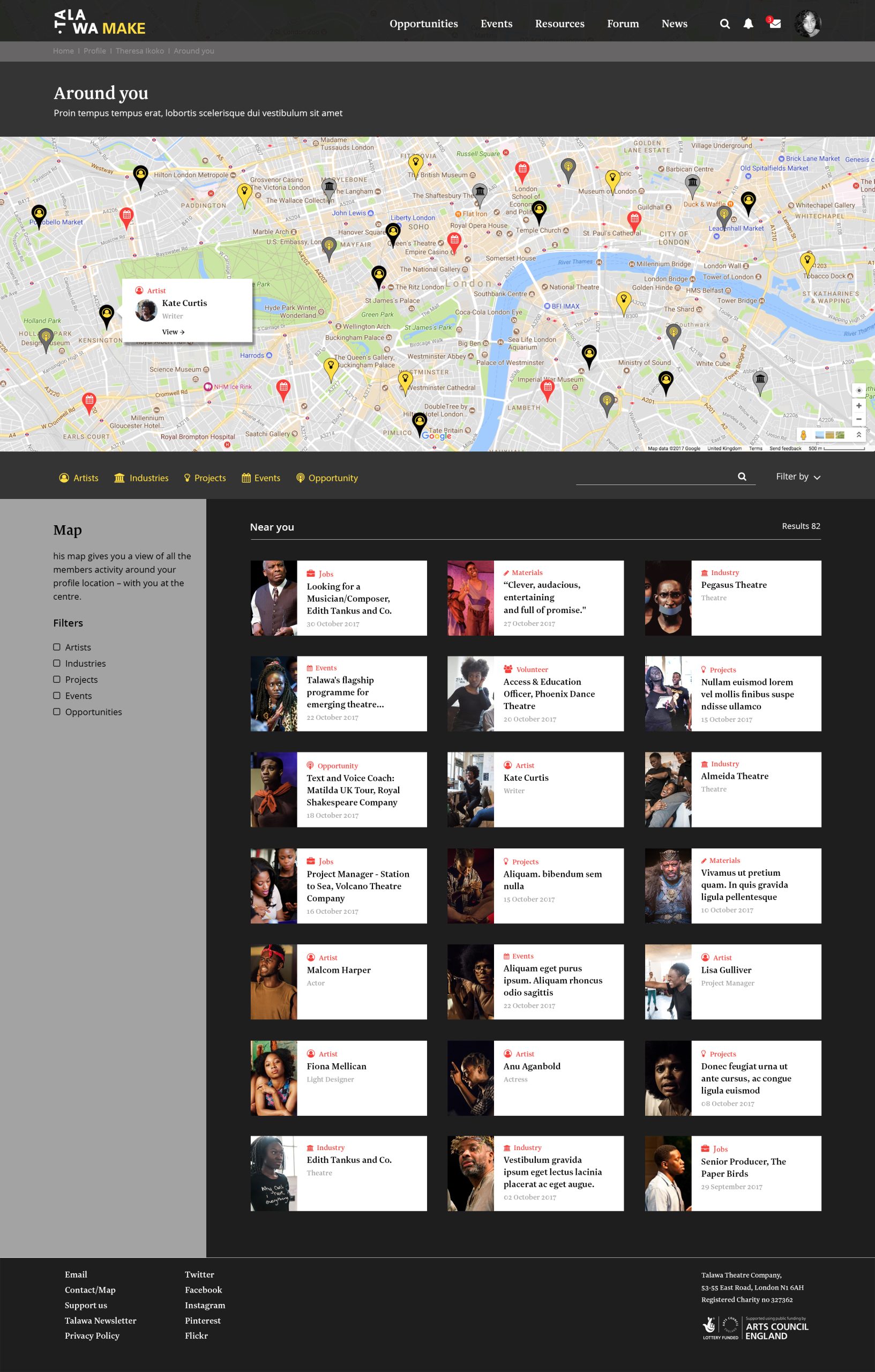The width and height of the screenshot is (875, 1372).
Task: Click the black artist pin near Portobello Market
Action: pyautogui.click(x=39, y=217)
